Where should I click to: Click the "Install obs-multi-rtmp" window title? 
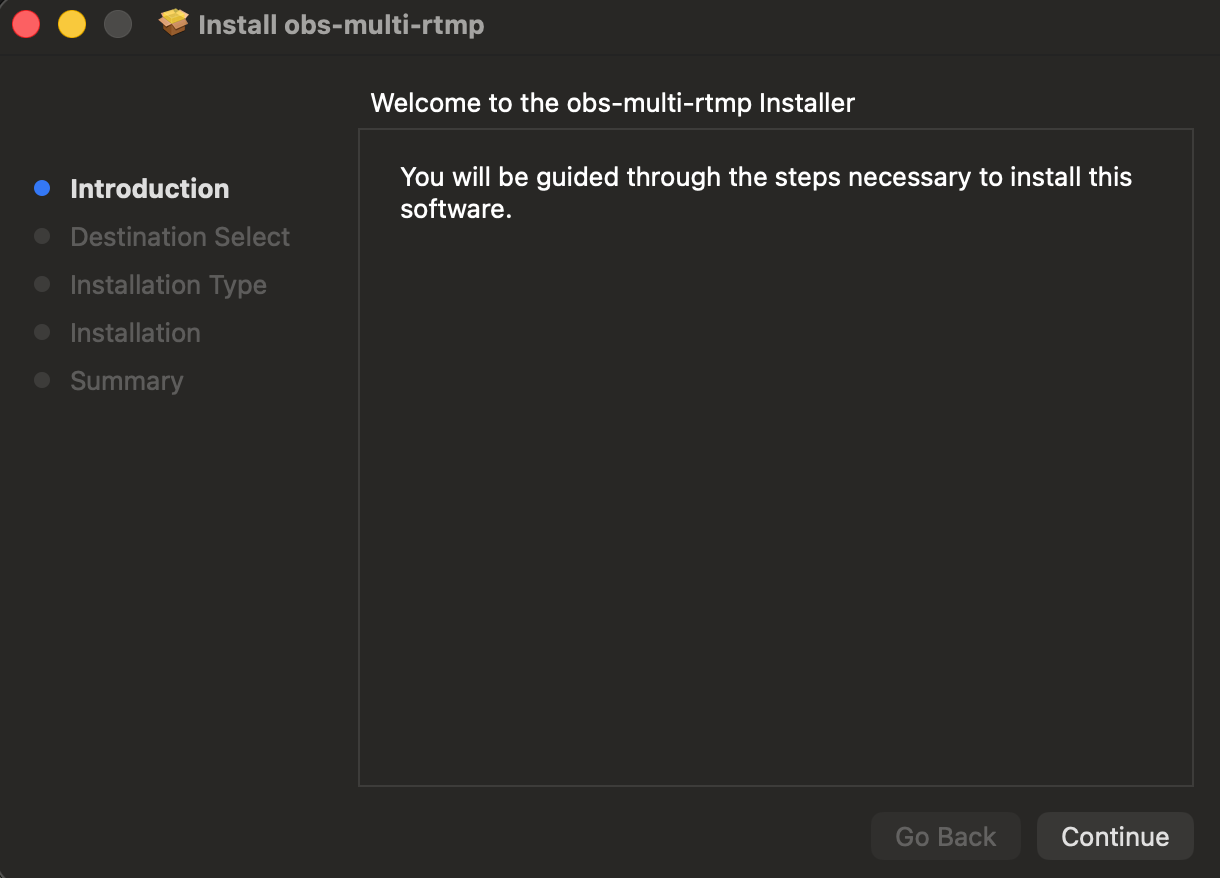coord(341,25)
